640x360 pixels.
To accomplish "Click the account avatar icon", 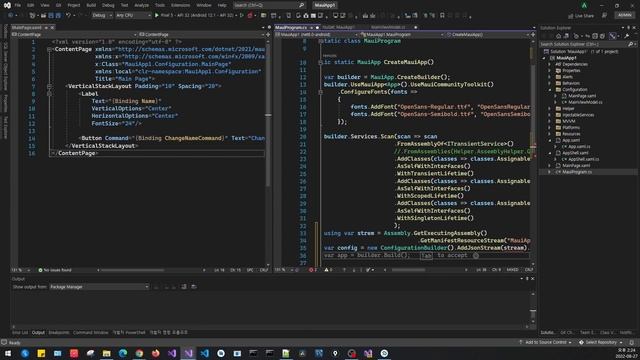I will coord(584,5).
